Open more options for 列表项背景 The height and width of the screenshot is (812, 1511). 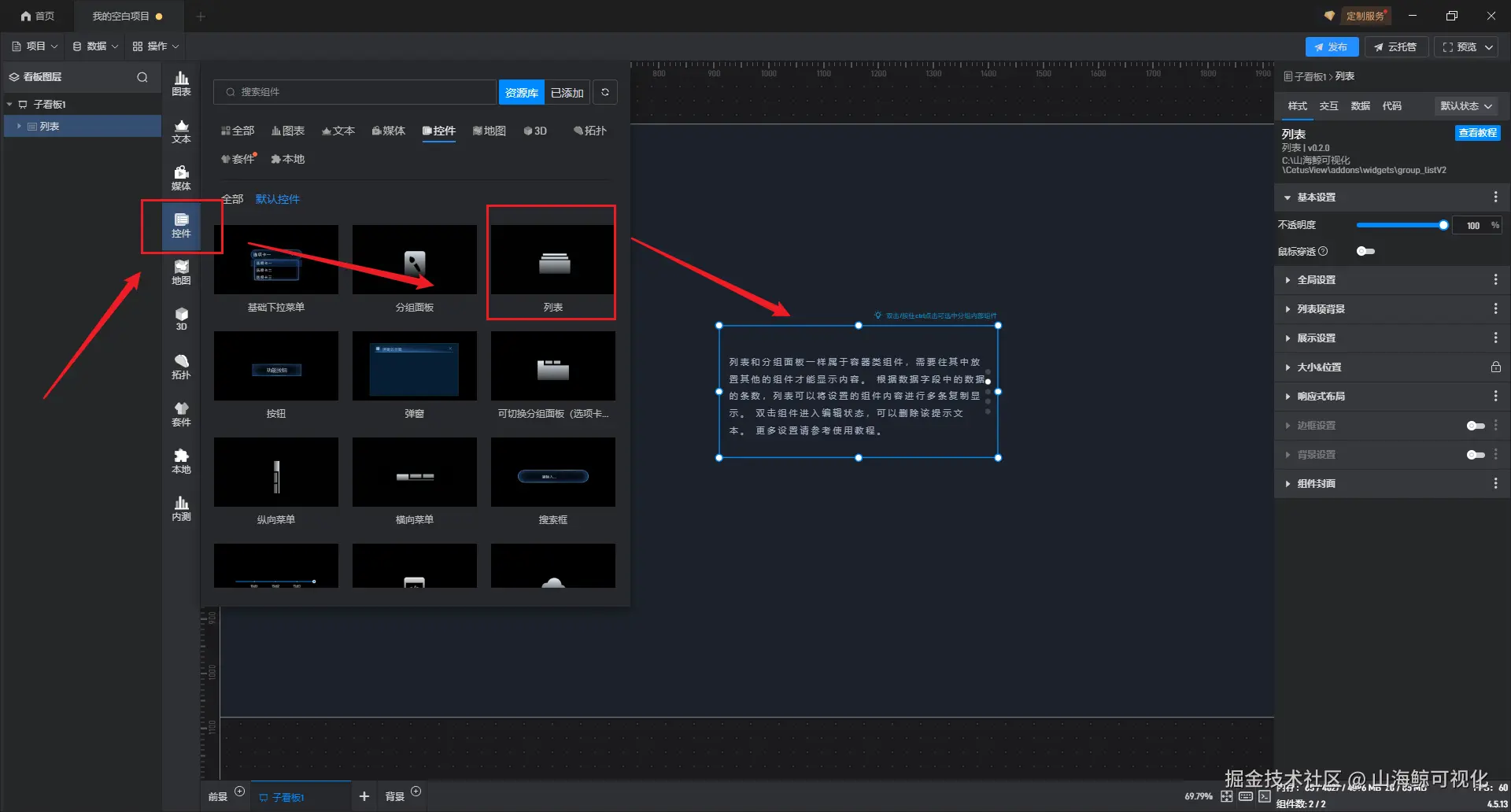click(1495, 309)
